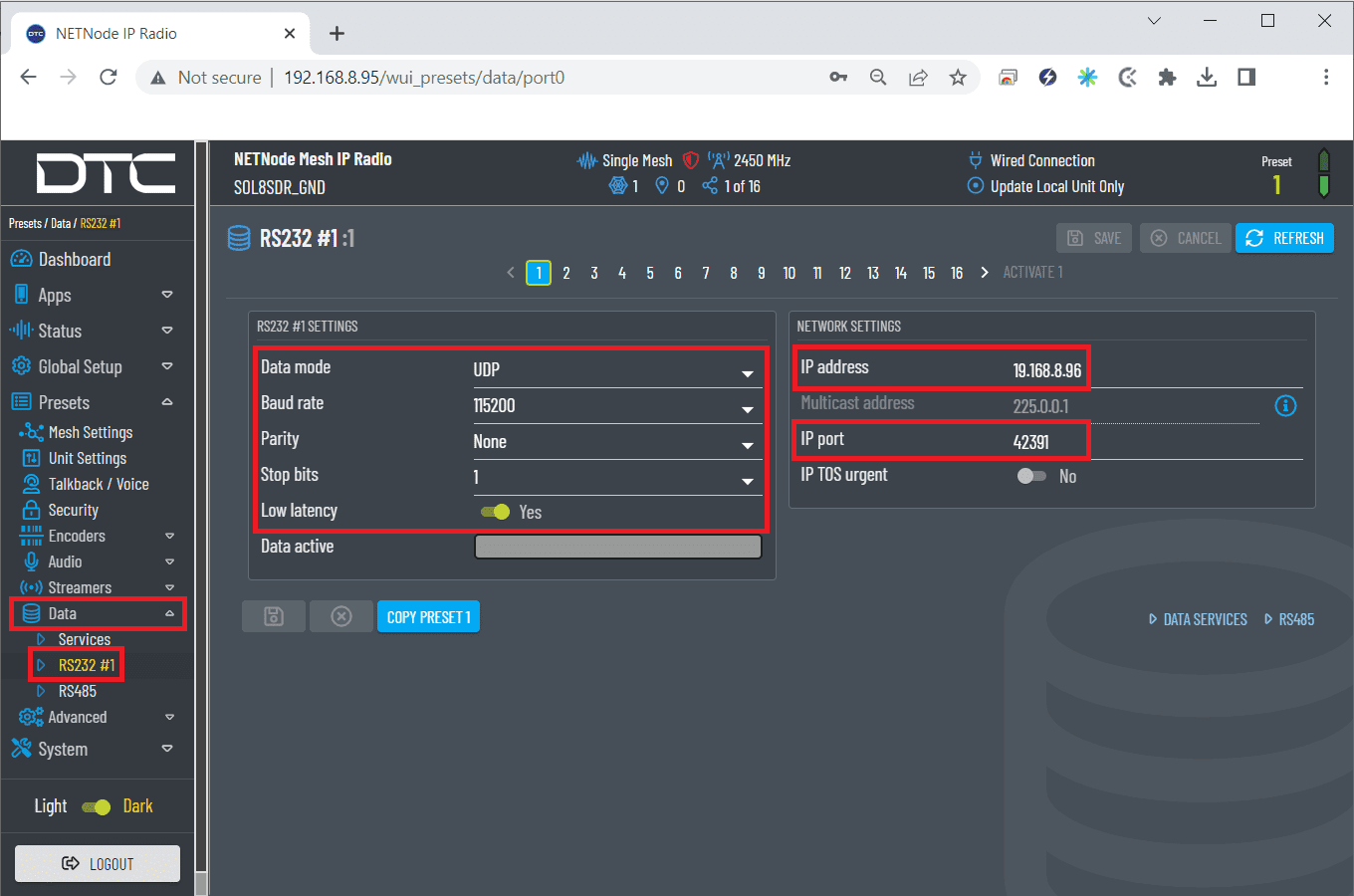Open the Baud rate dropdown

point(616,406)
